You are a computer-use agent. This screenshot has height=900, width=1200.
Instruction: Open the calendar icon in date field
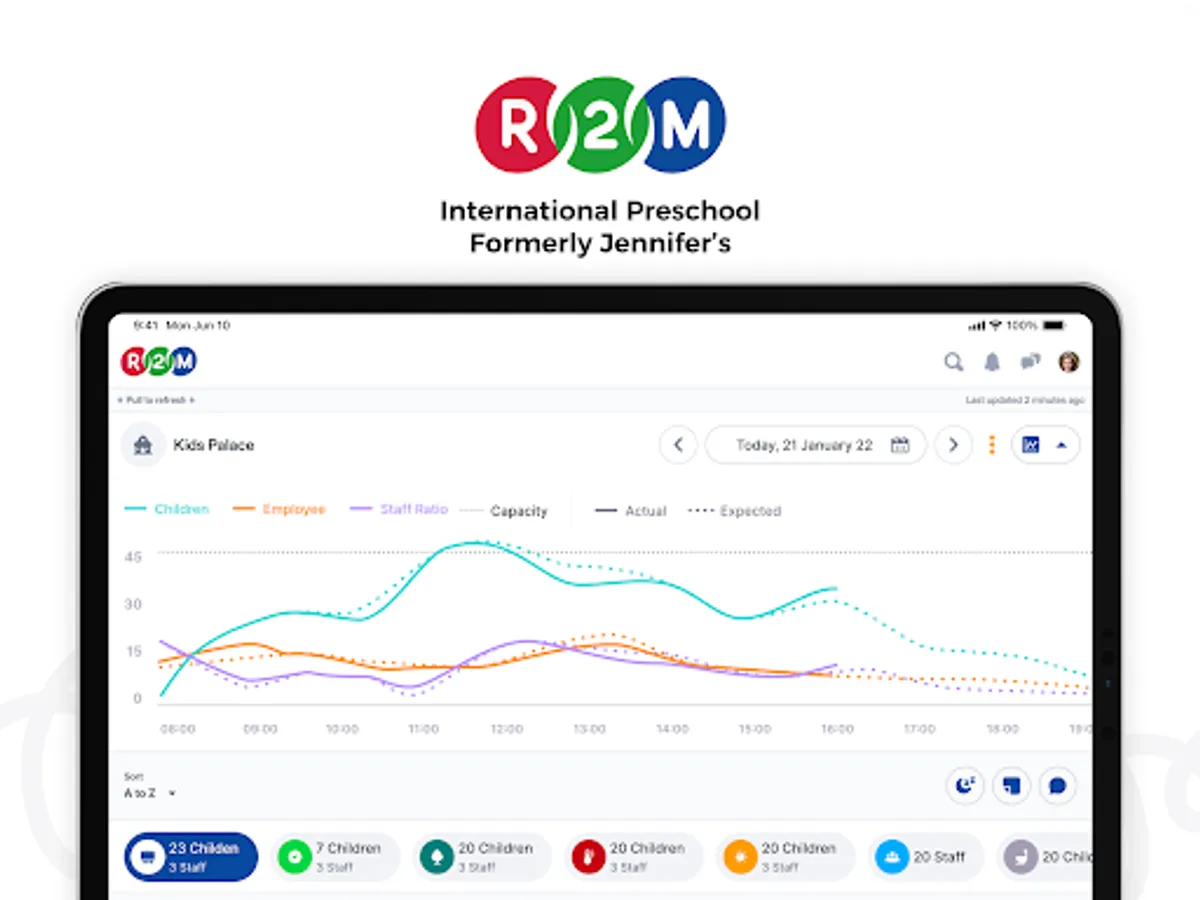[899, 445]
